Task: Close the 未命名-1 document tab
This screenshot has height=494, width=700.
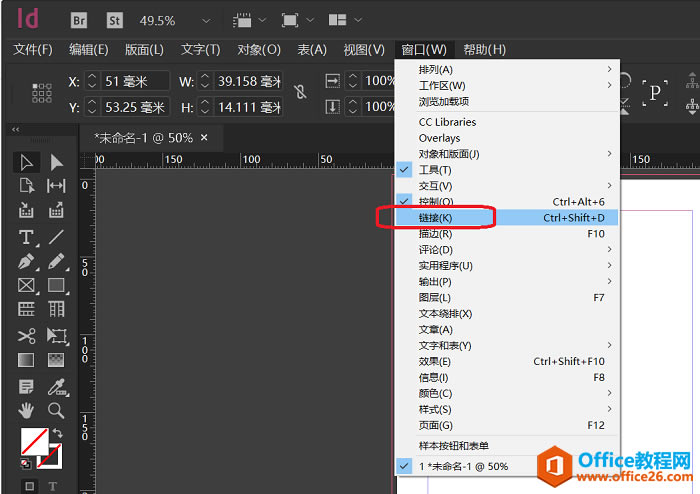Action: pyautogui.click(x=204, y=138)
